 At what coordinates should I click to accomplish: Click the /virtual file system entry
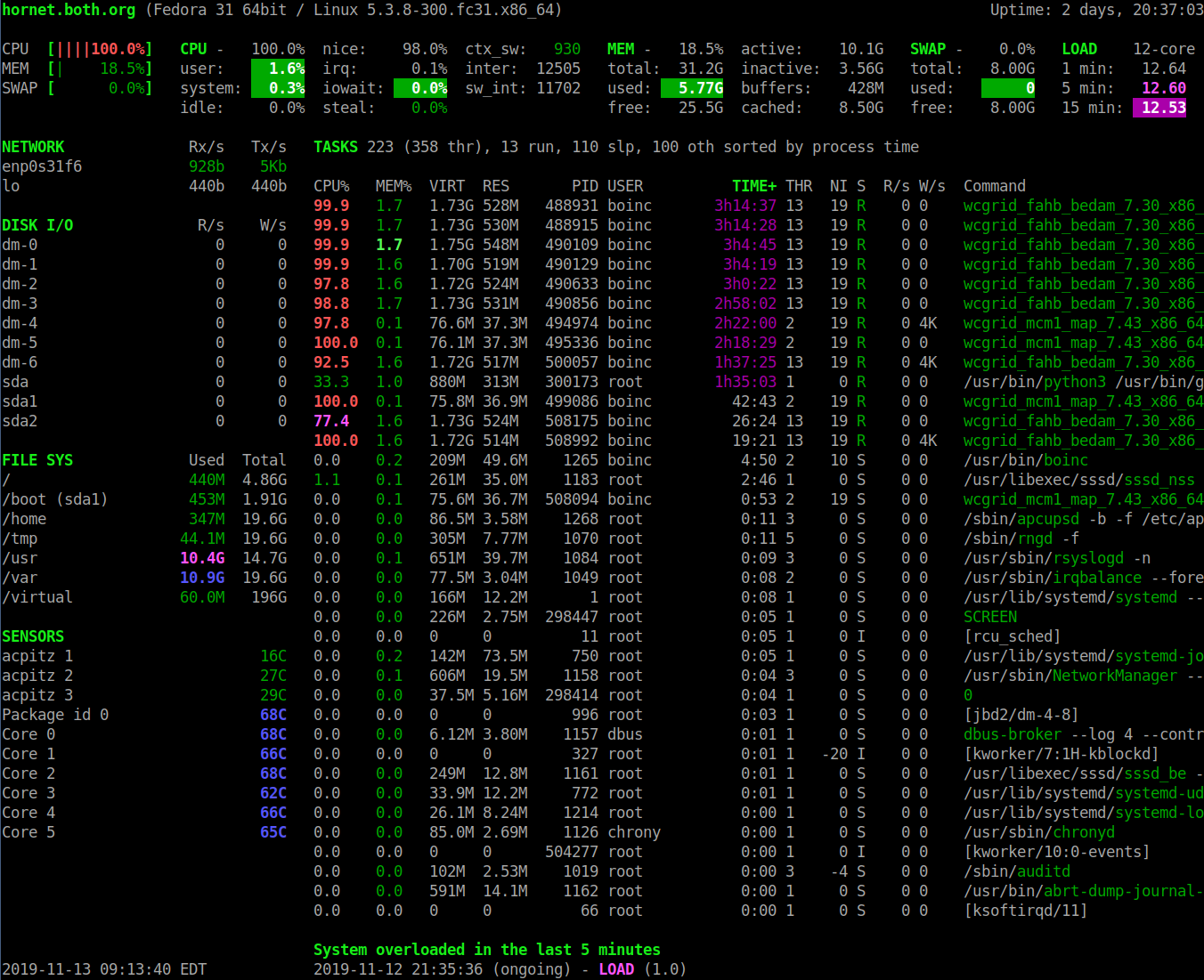(37, 597)
